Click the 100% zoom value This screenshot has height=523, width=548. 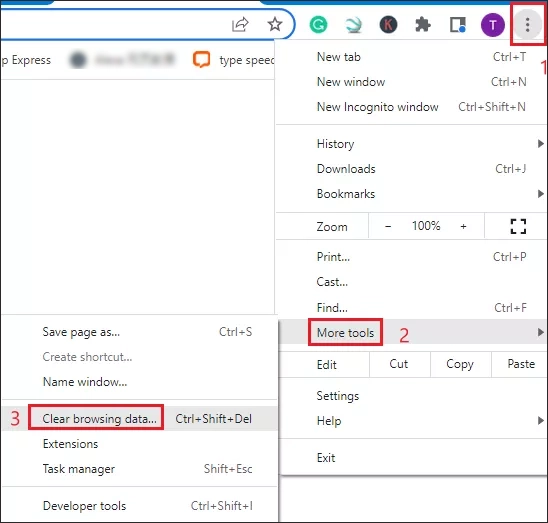point(426,226)
